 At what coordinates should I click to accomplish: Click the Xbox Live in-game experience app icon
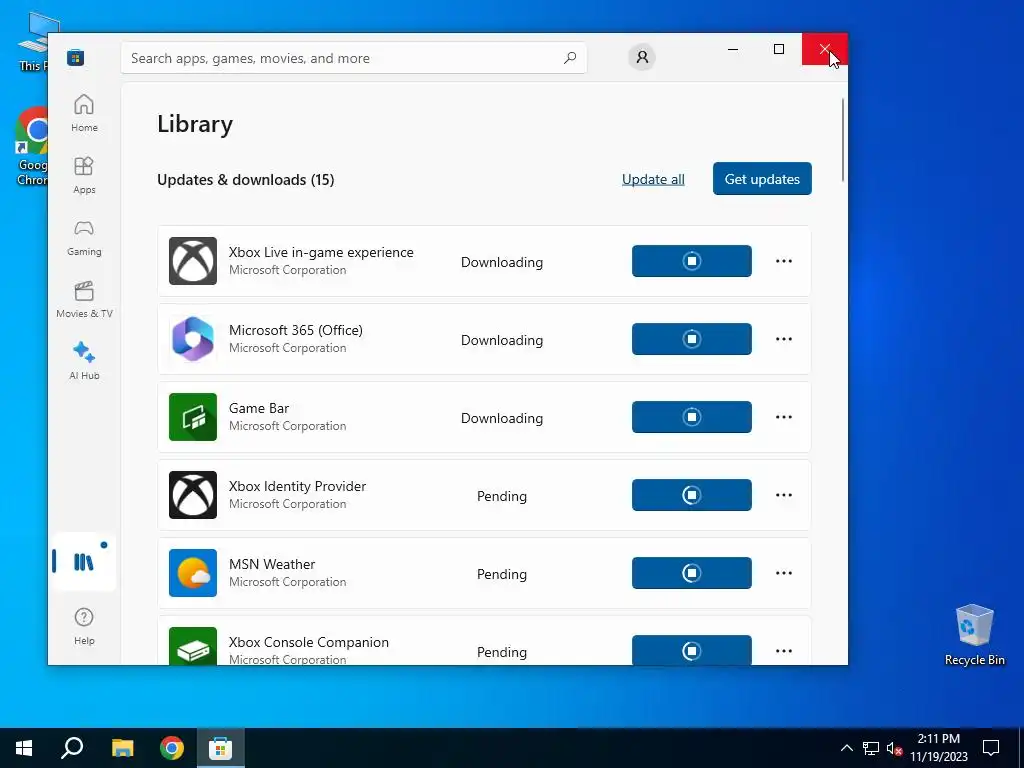click(x=193, y=261)
